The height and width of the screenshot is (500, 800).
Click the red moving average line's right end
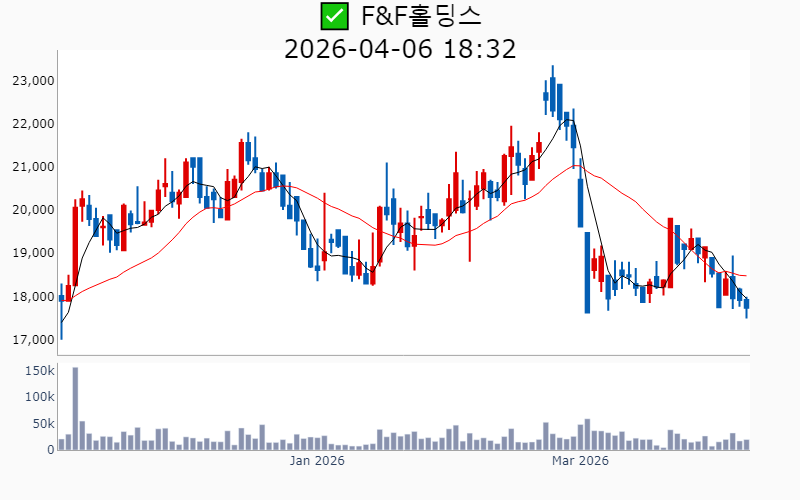pos(745,276)
